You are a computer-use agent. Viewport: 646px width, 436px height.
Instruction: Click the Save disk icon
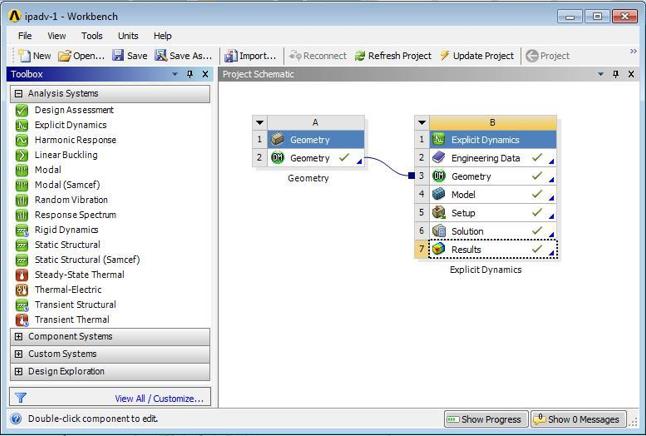click(x=118, y=56)
